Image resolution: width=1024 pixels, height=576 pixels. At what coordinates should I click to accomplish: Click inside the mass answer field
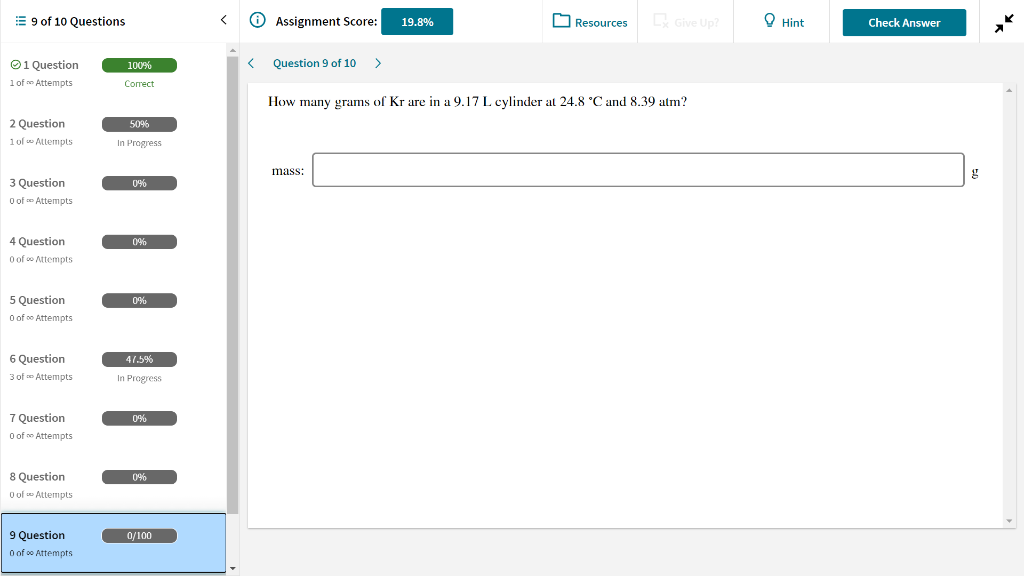[637, 169]
